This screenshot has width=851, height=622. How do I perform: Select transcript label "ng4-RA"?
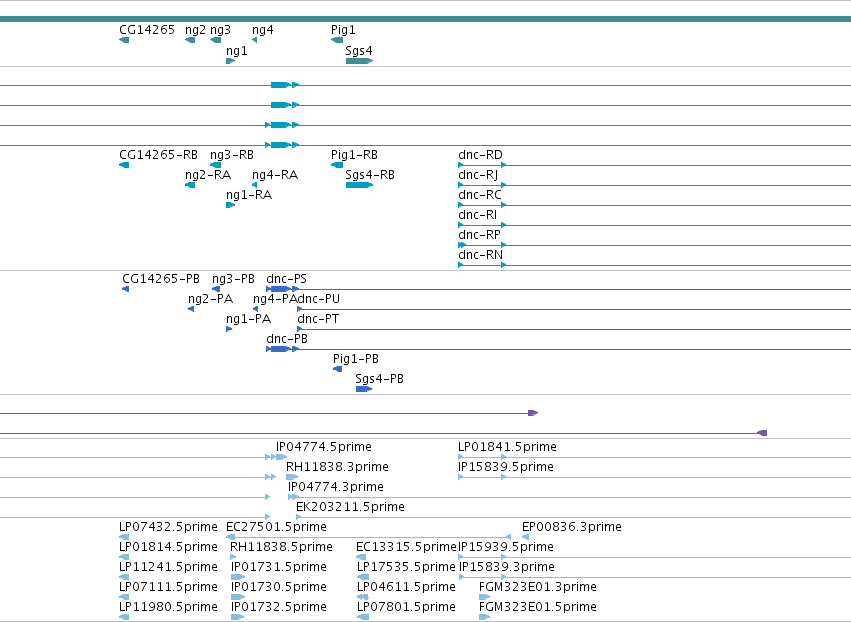coord(275,175)
